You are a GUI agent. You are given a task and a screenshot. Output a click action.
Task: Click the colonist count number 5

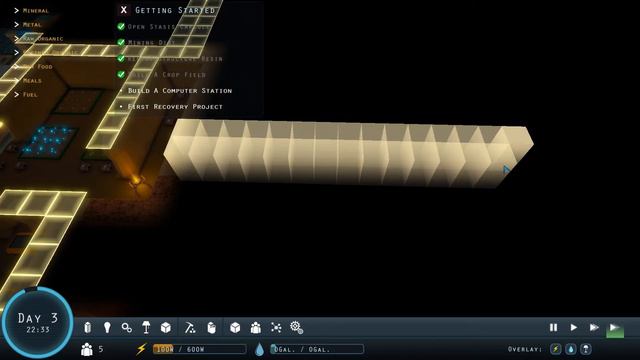coord(101,349)
